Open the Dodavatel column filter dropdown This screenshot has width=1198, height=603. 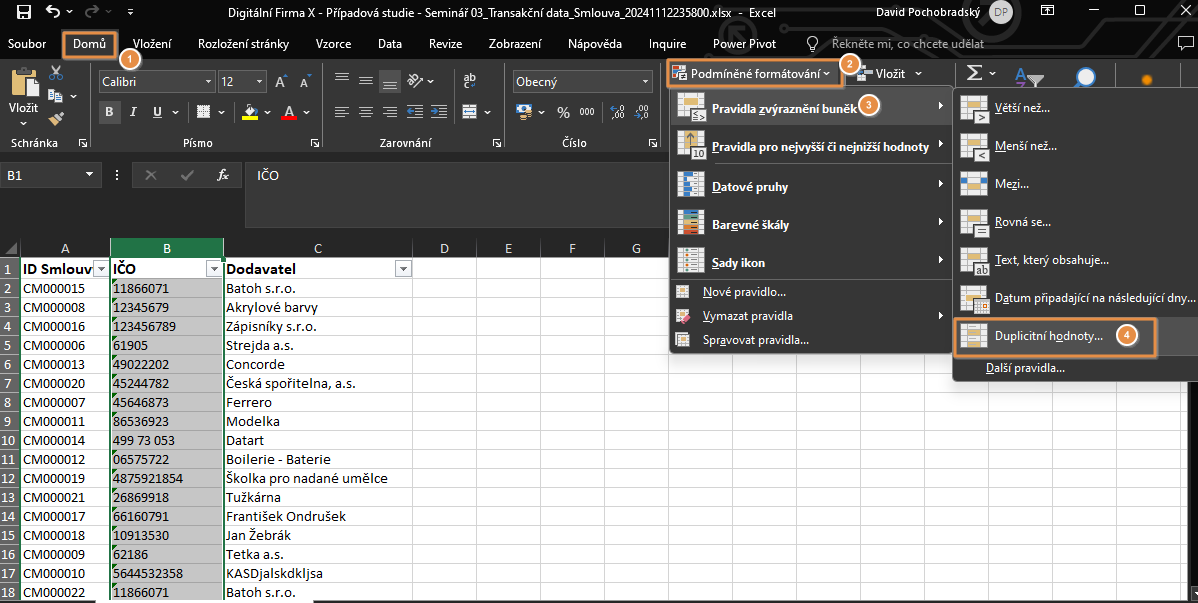403,268
